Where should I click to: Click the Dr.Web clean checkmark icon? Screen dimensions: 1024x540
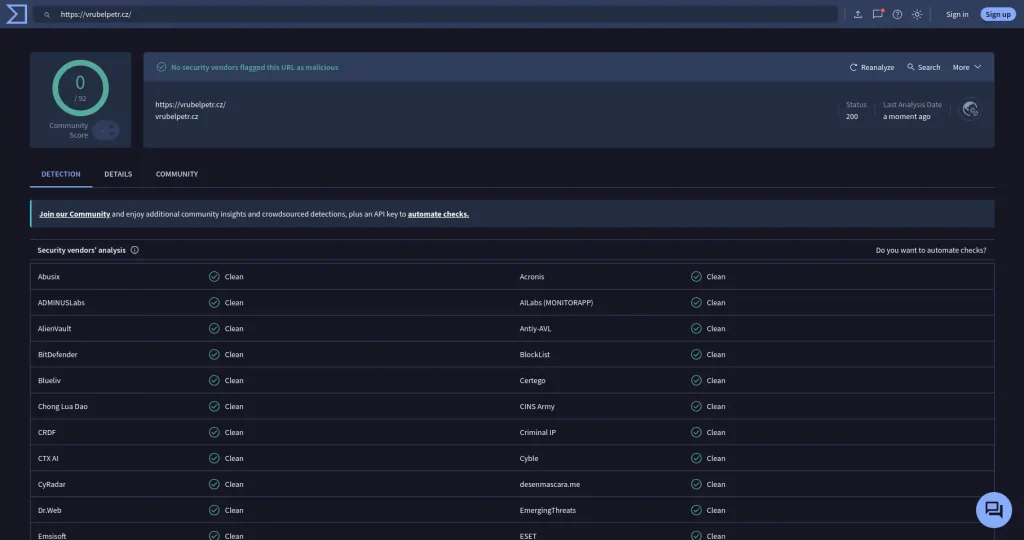pyautogui.click(x=214, y=510)
